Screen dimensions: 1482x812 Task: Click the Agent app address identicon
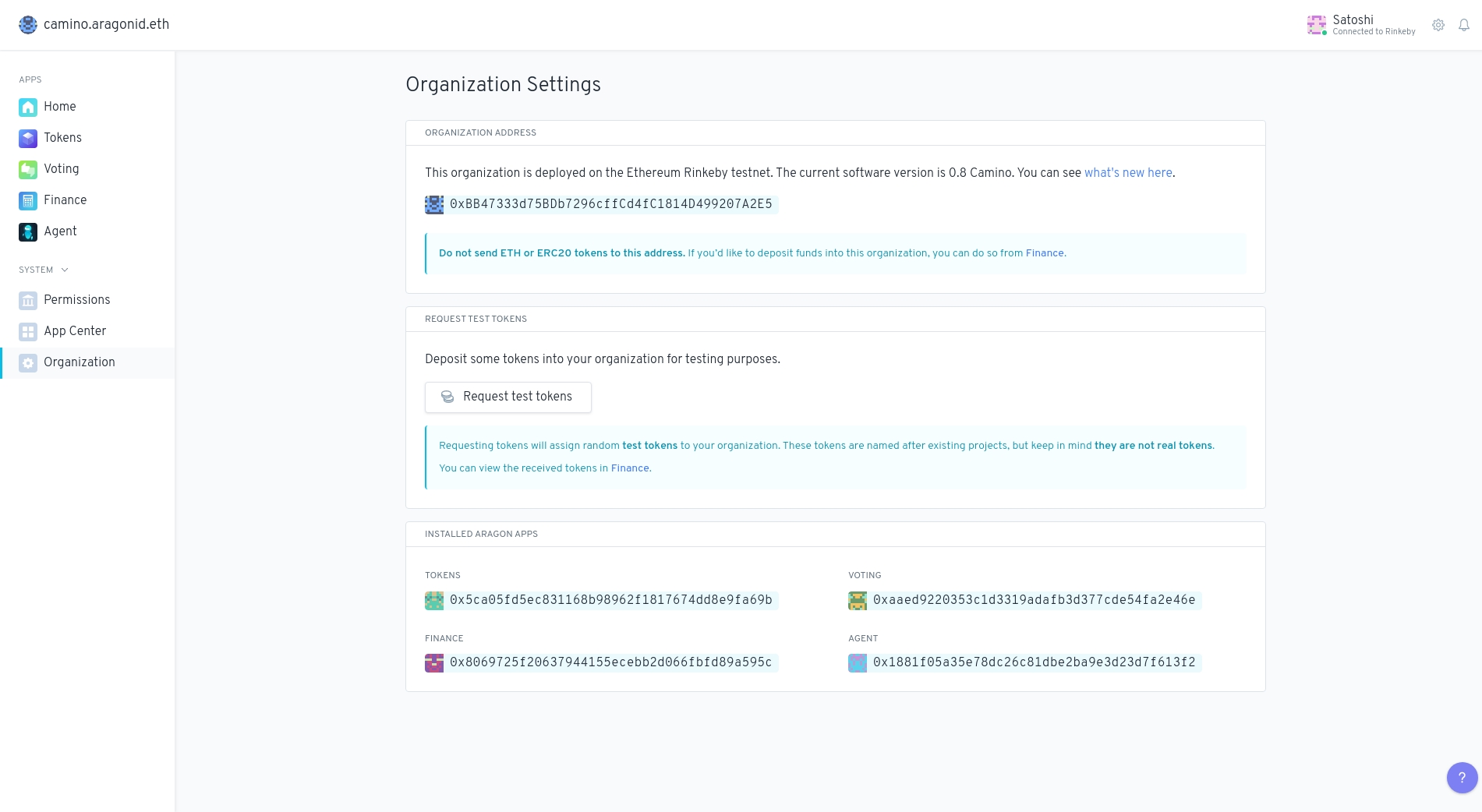[858, 663]
